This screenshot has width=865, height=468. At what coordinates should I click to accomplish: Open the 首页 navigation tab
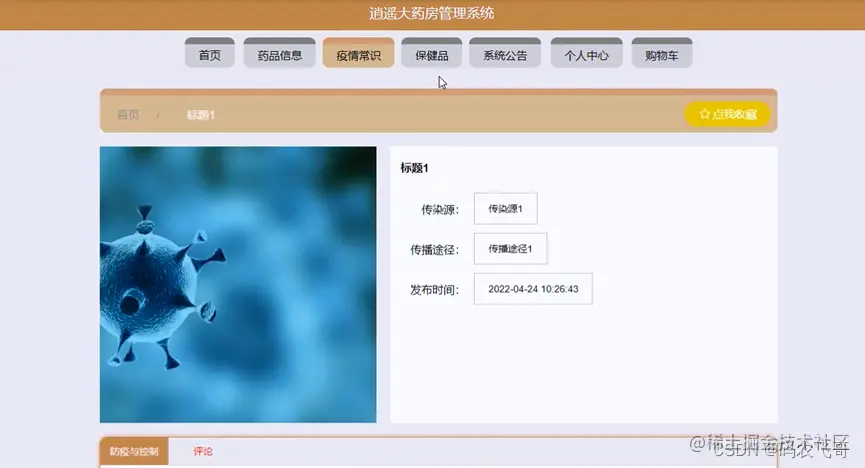pos(210,53)
